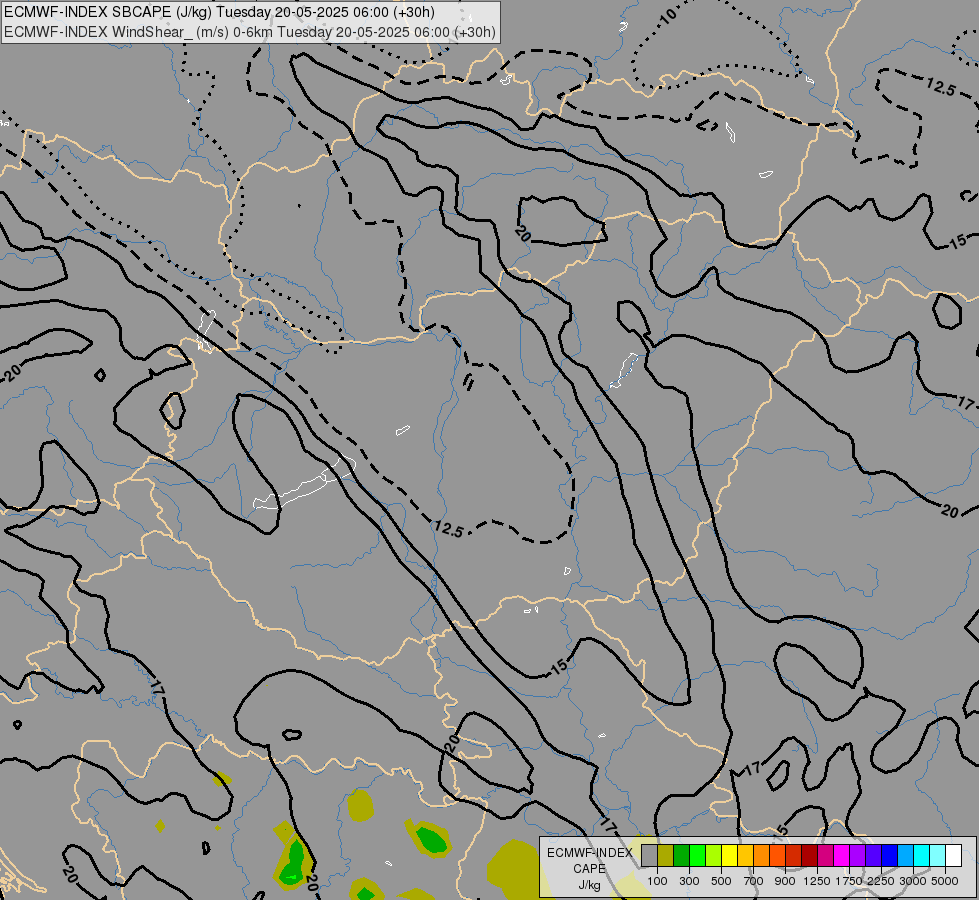979x900 pixels.
Task: Click the WindShear 0-6km title line
Action: click(x=250, y=32)
